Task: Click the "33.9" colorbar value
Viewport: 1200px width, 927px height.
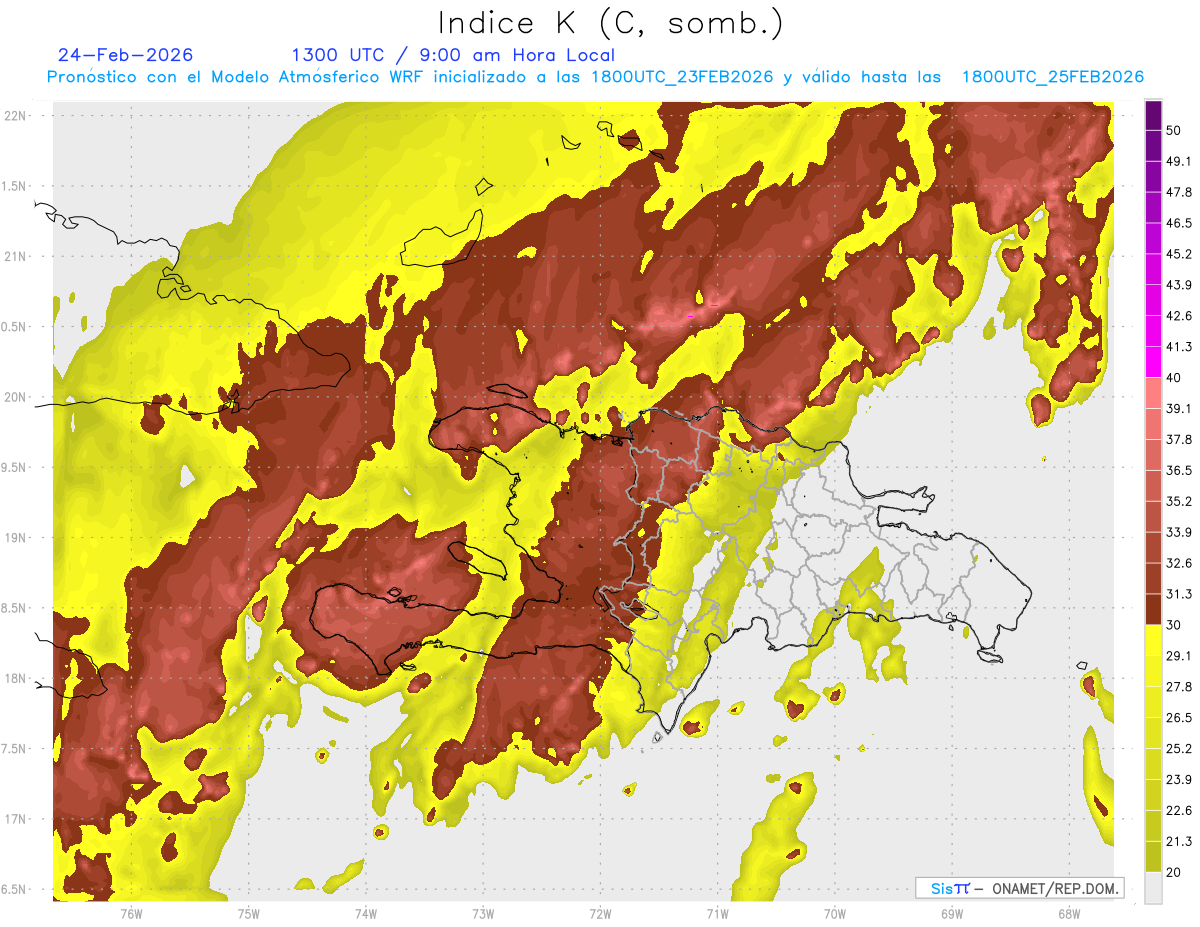Action: [1179, 532]
